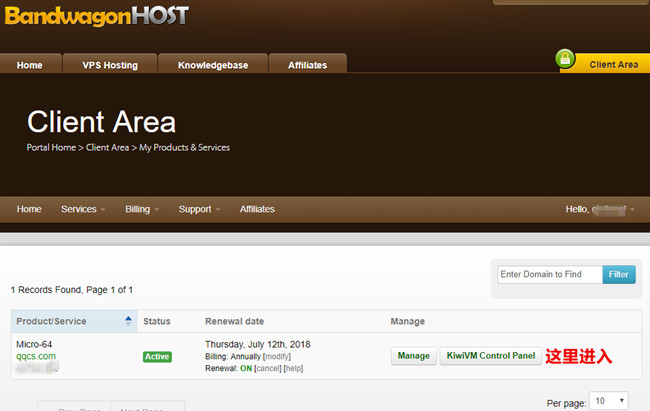Click Portal Home breadcrumb link
This screenshot has height=411, width=650.
click(x=51, y=148)
